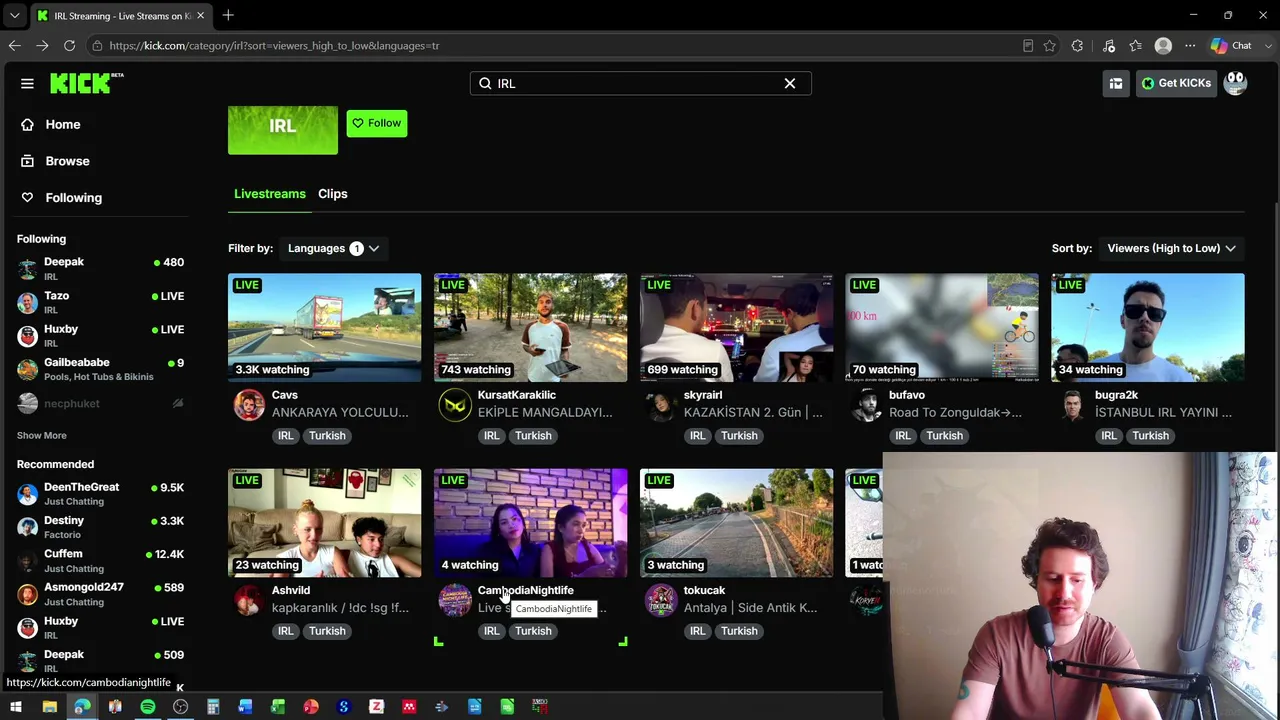The image size is (1280, 720).
Task: Select the Livestreams tab
Action: (x=270, y=194)
